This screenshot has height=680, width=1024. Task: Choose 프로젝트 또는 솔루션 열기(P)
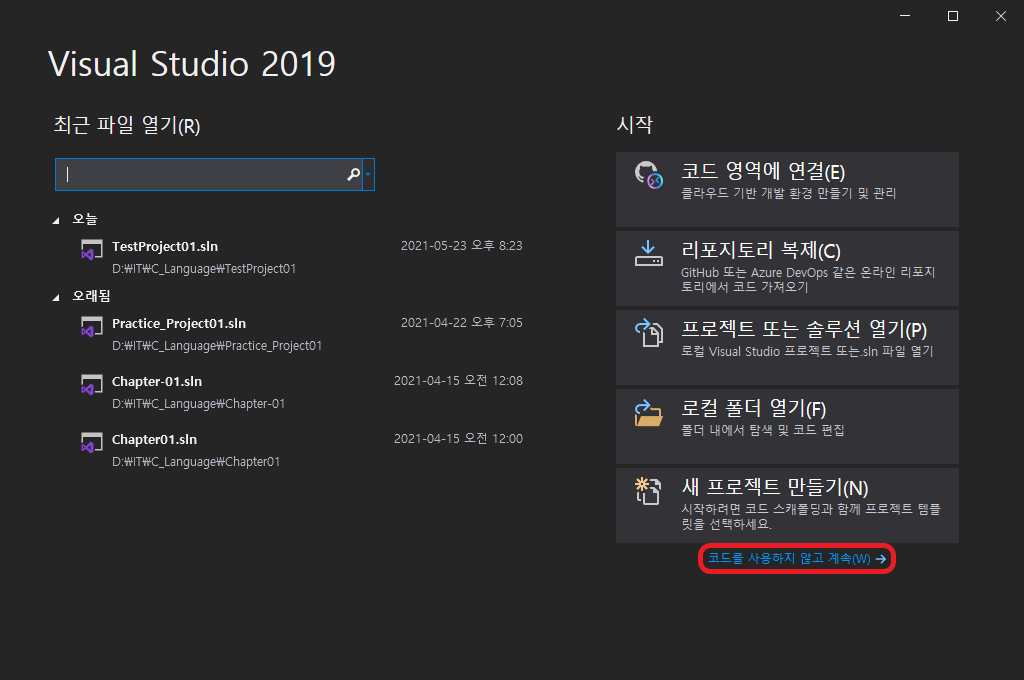click(x=787, y=348)
